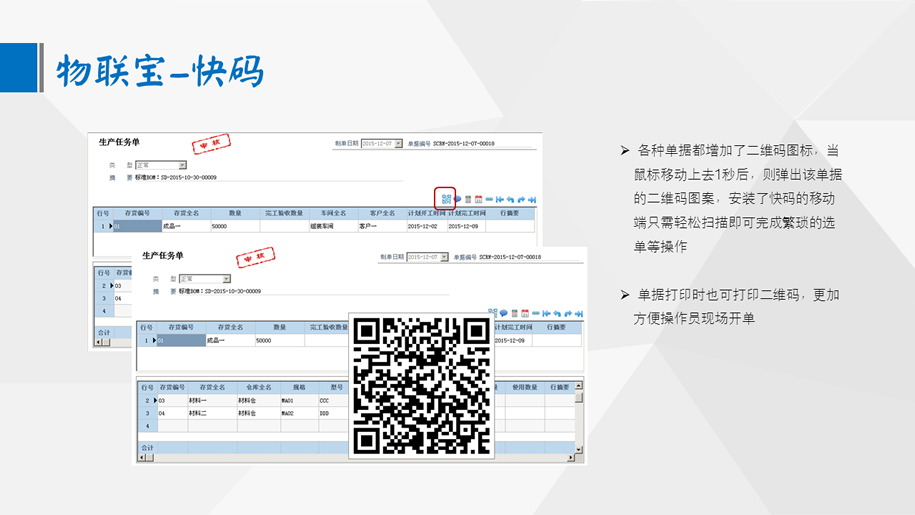
Task: Open the calendar icon in the upper form toolbar
Action: click(x=478, y=200)
